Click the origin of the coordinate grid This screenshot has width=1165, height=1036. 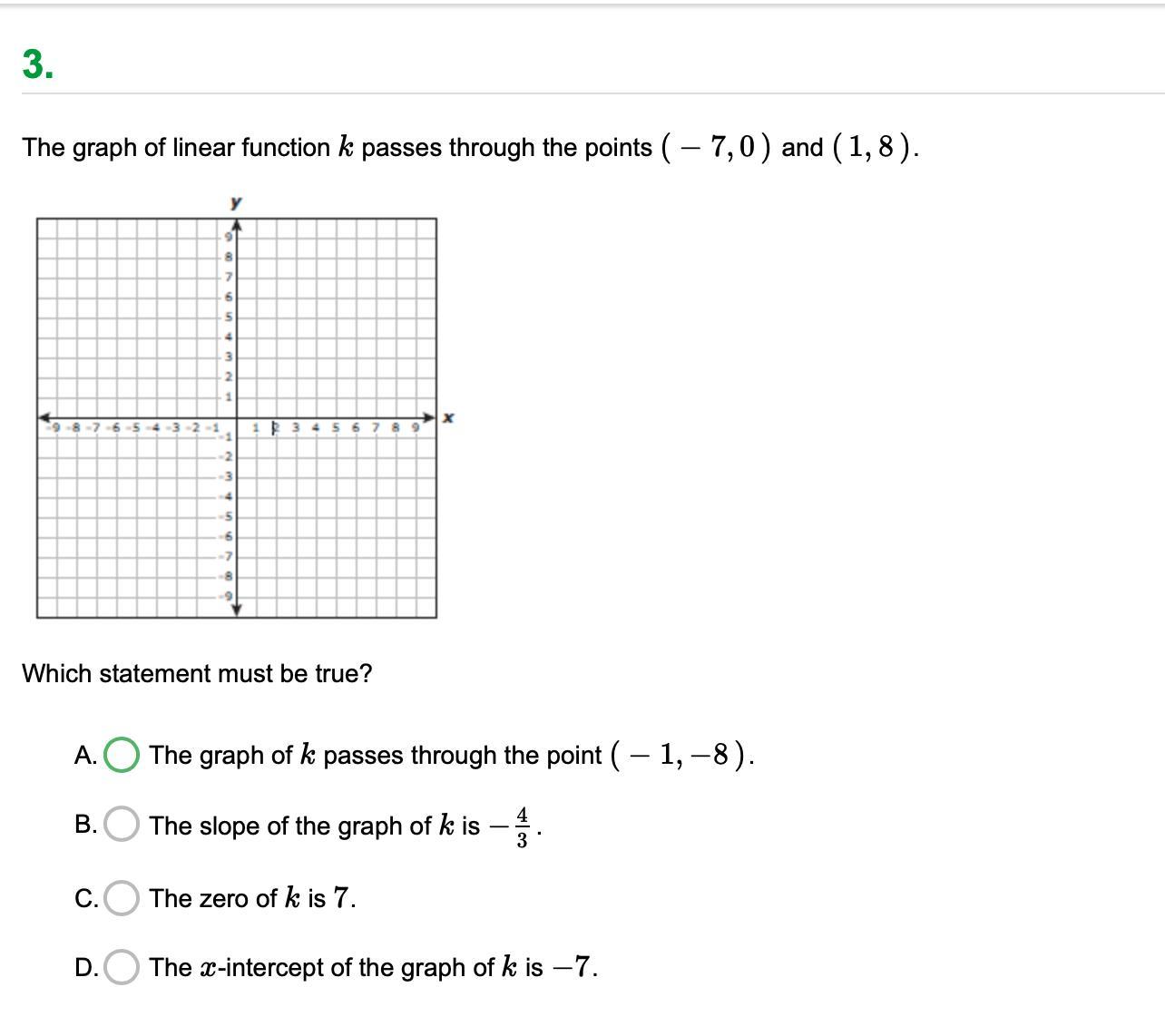tap(236, 418)
